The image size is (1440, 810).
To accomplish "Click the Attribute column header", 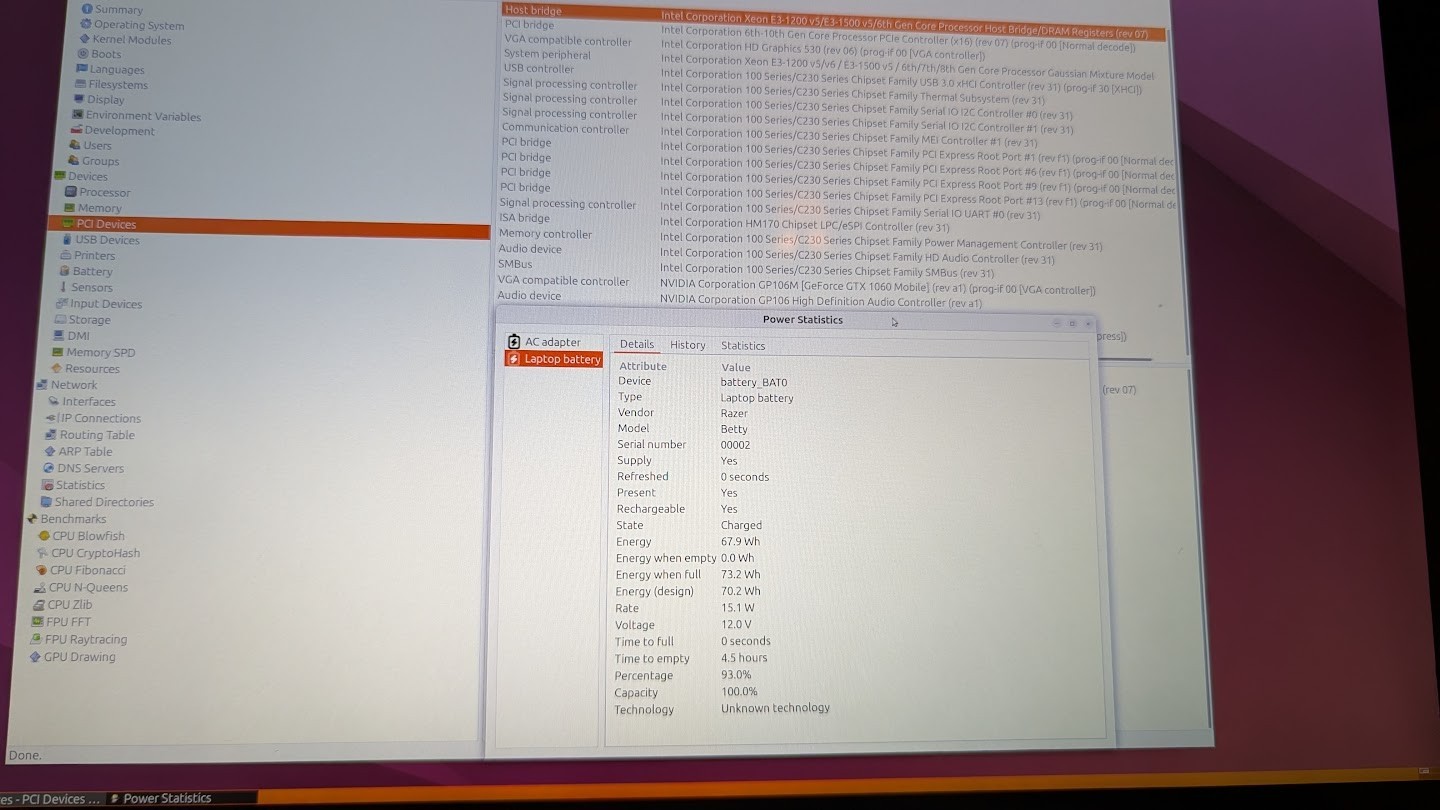I will (643, 366).
